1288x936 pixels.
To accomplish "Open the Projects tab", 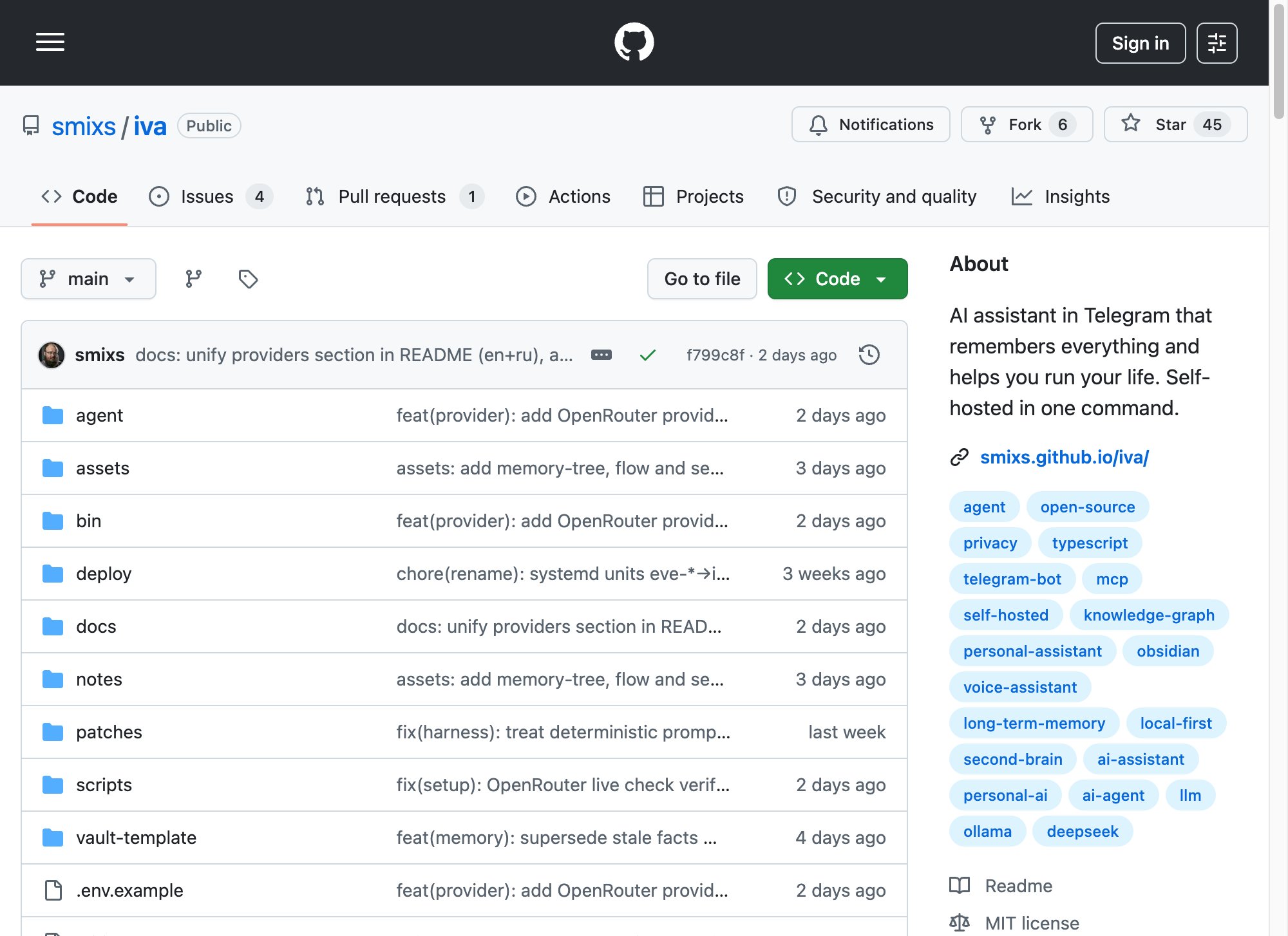I will click(694, 196).
